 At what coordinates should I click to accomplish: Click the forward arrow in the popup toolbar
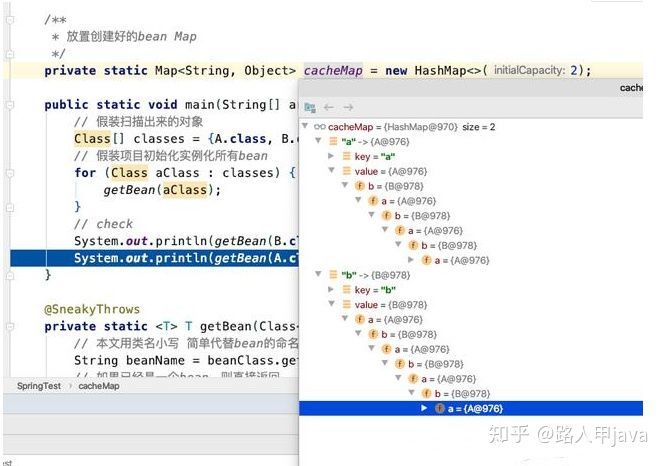[348, 107]
